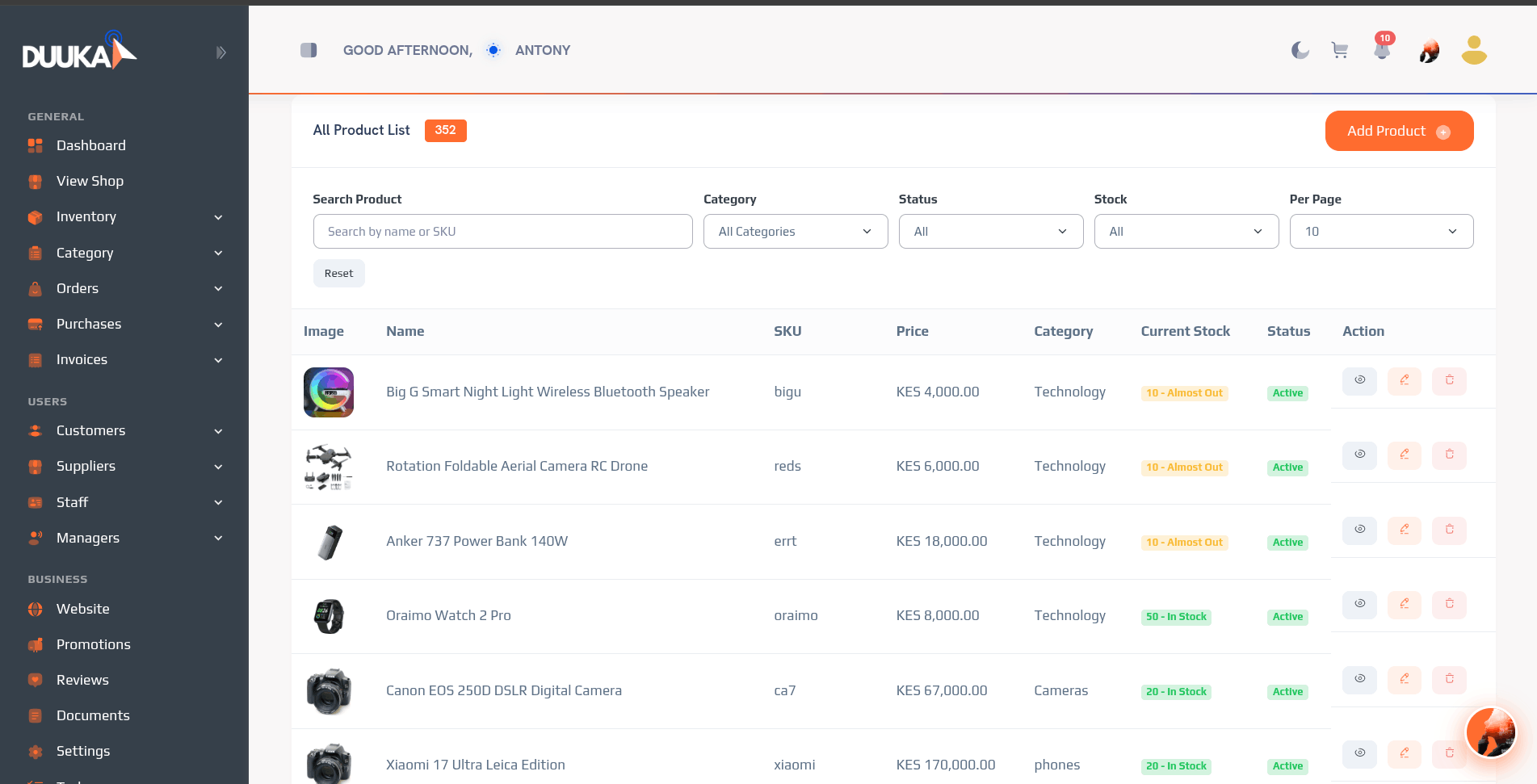Focus the Search by name or SKU field
The width and height of the screenshot is (1537, 784).
click(502, 232)
